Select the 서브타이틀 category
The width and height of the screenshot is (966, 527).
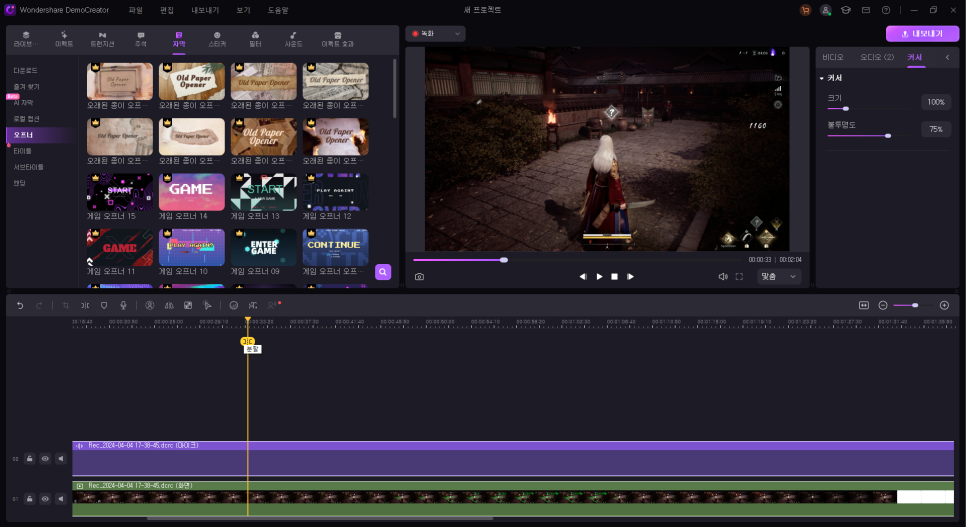click(x=28, y=167)
